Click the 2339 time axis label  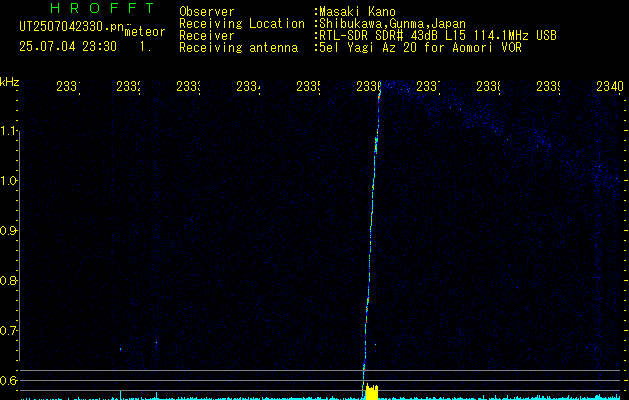[x=548, y=86]
